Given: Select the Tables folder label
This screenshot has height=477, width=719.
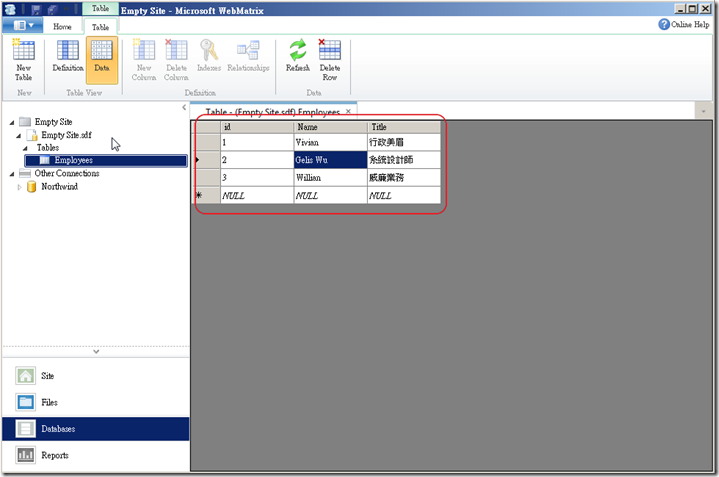Looking at the screenshot, I should (48, 148).
